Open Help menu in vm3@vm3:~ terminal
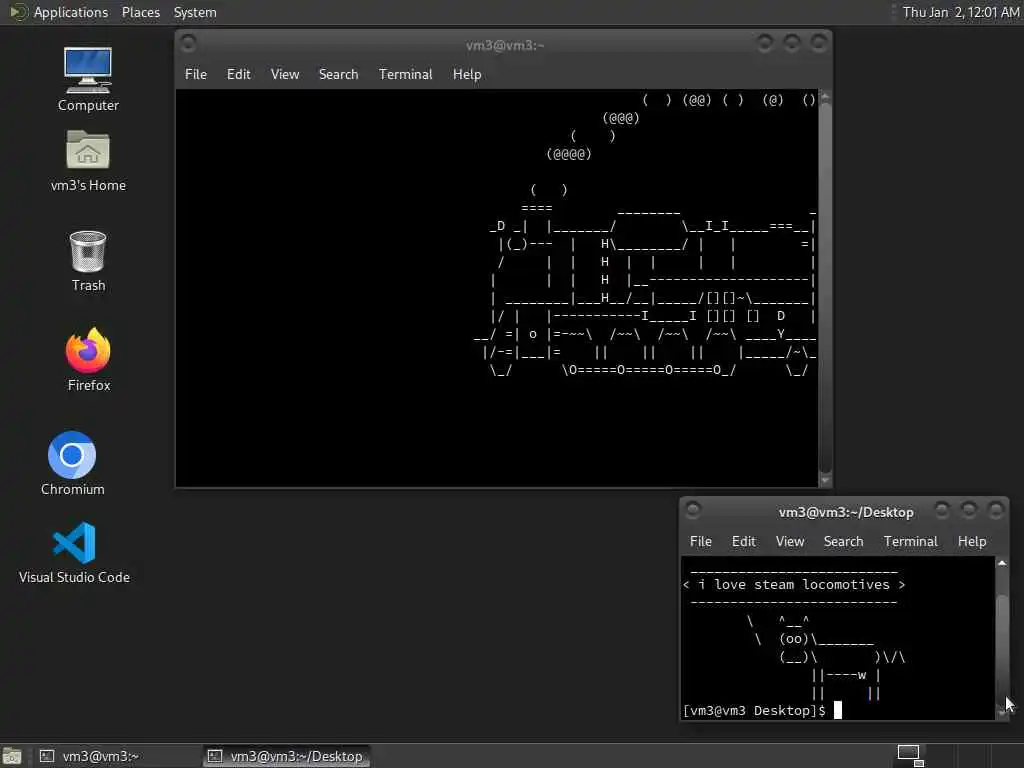 pyautogui.click(x=467, y=74)
